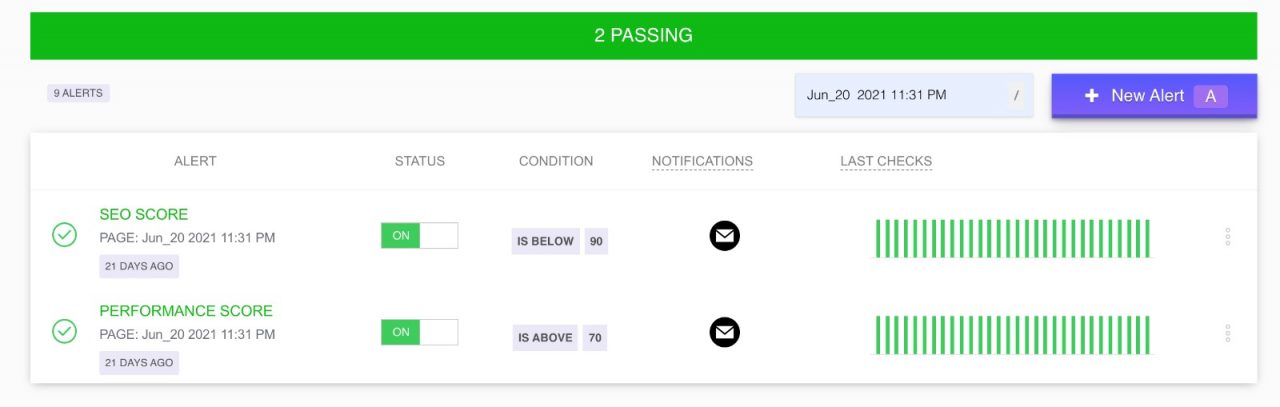
Task: Click the 9 ALERTS badge
Action: [x=78, y=93]
